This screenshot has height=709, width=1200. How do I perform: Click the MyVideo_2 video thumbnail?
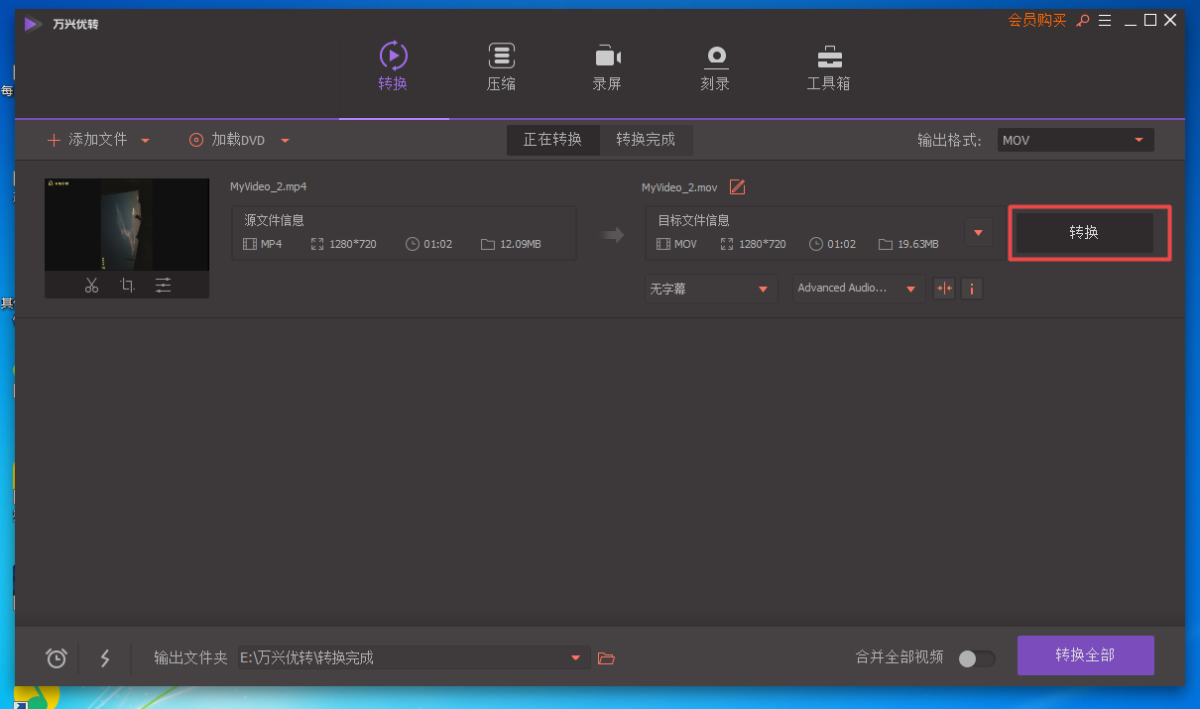(x=127, y=224)
